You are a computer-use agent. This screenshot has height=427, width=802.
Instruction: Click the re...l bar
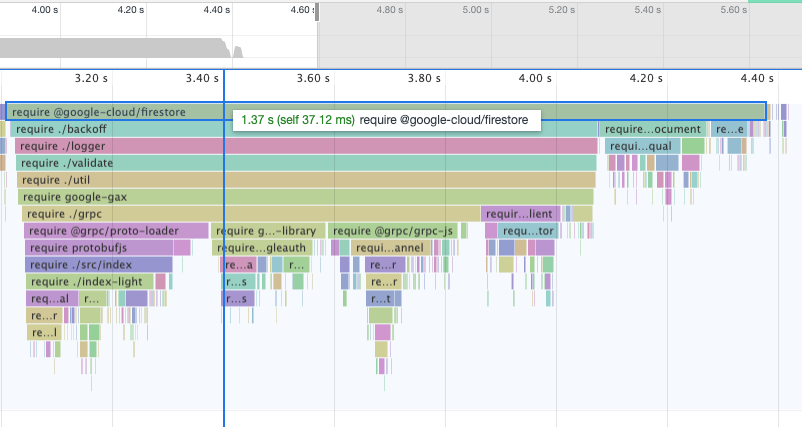(44, 332)
